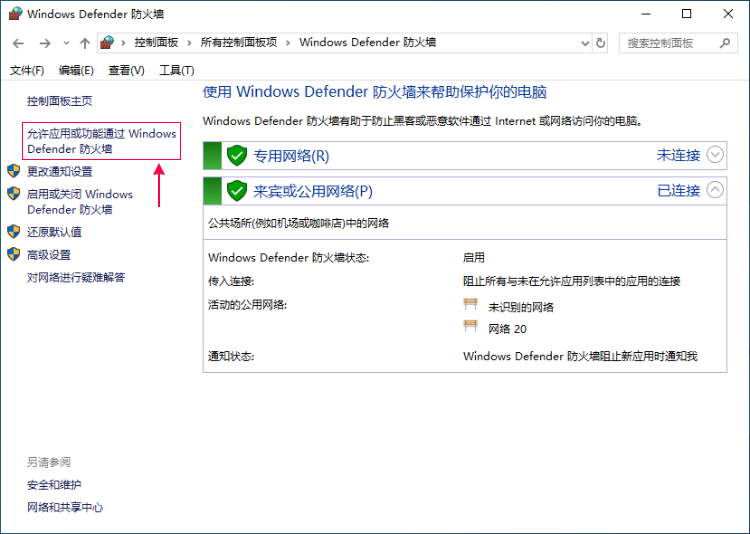Open recent locations dropdown arrow

pyautogui.click(x=66, y=44)
